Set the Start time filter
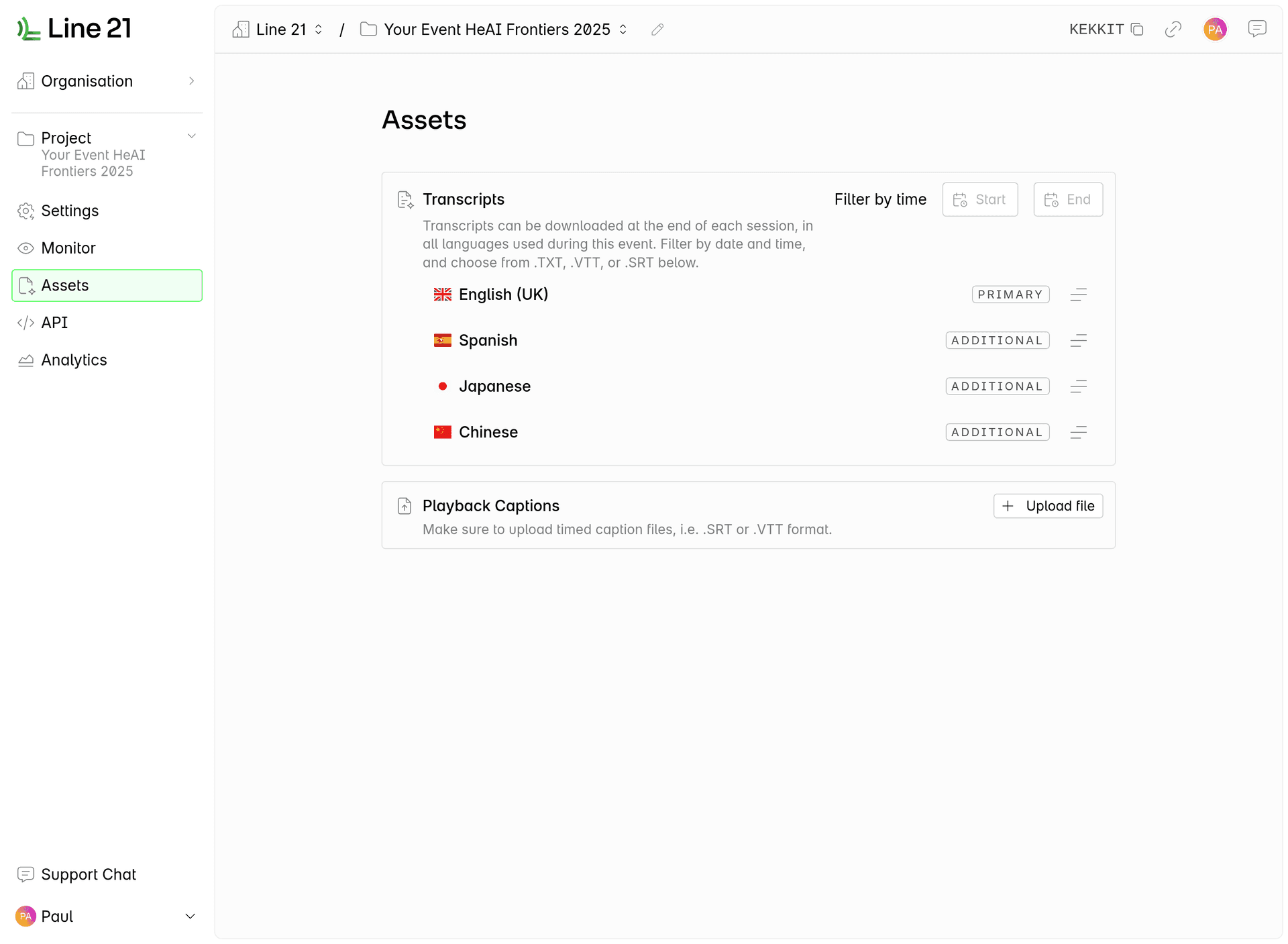Screen dimensions: 1288x944 [x=980, y=199]
